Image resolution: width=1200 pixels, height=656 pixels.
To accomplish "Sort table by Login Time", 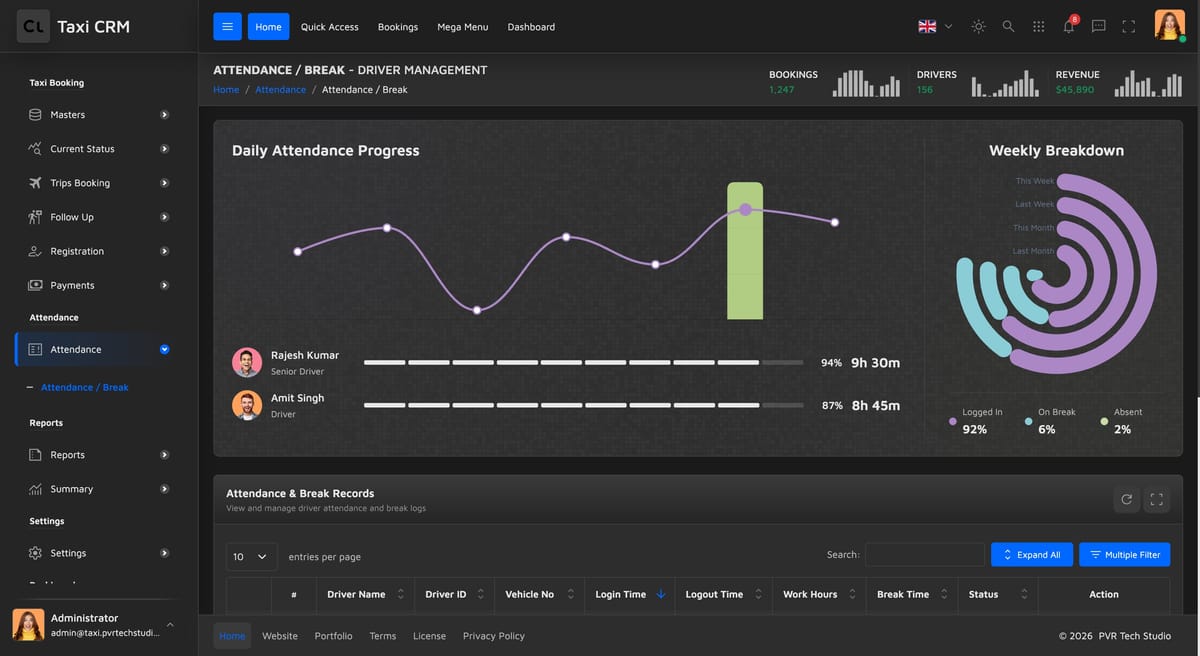I will pyautogui.click(x=630, y=594).
